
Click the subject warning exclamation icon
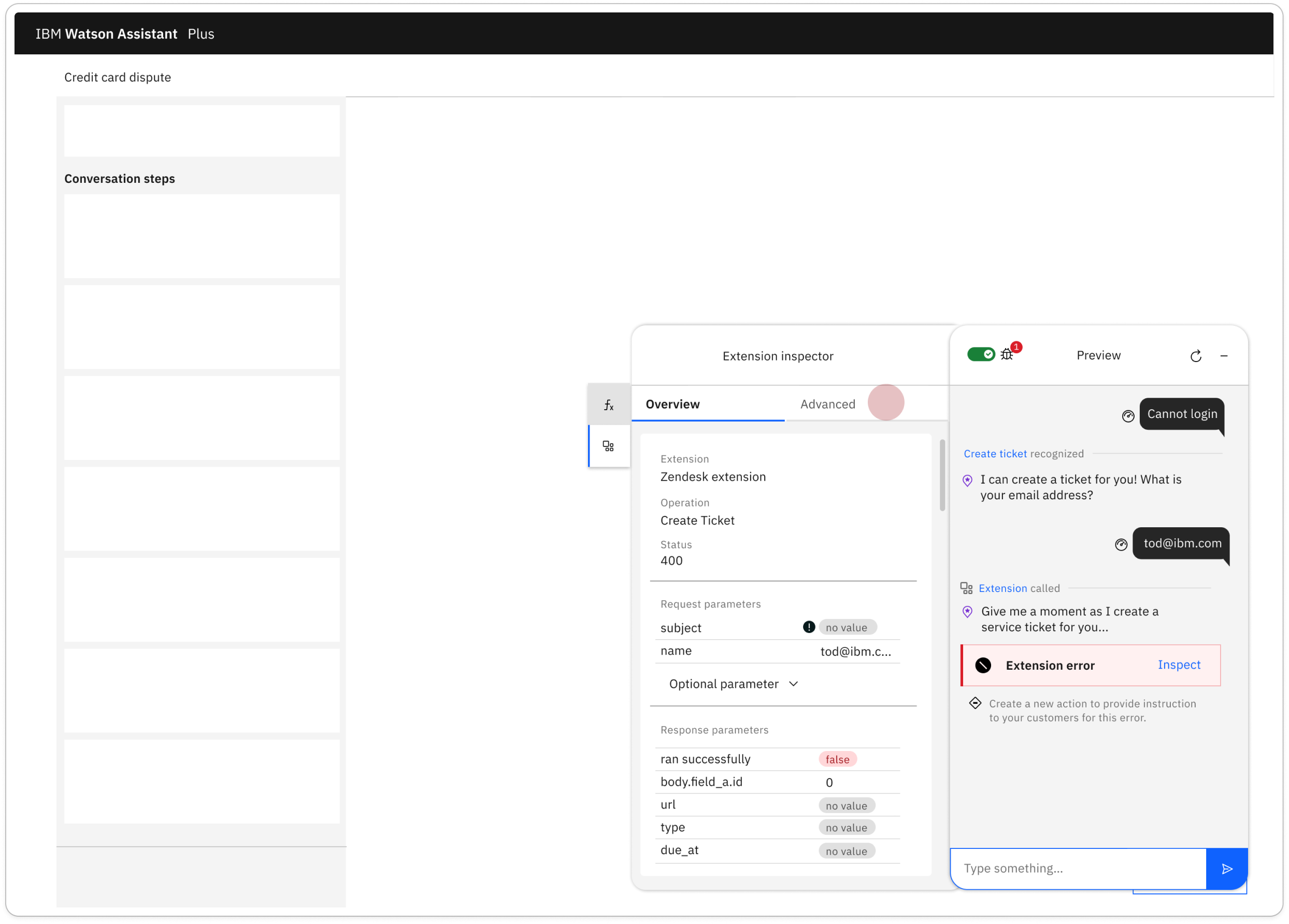pos(809,627)
